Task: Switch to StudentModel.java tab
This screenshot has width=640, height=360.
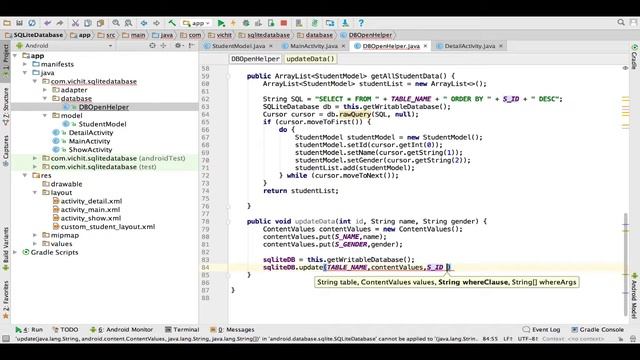Action: (238, 46)
